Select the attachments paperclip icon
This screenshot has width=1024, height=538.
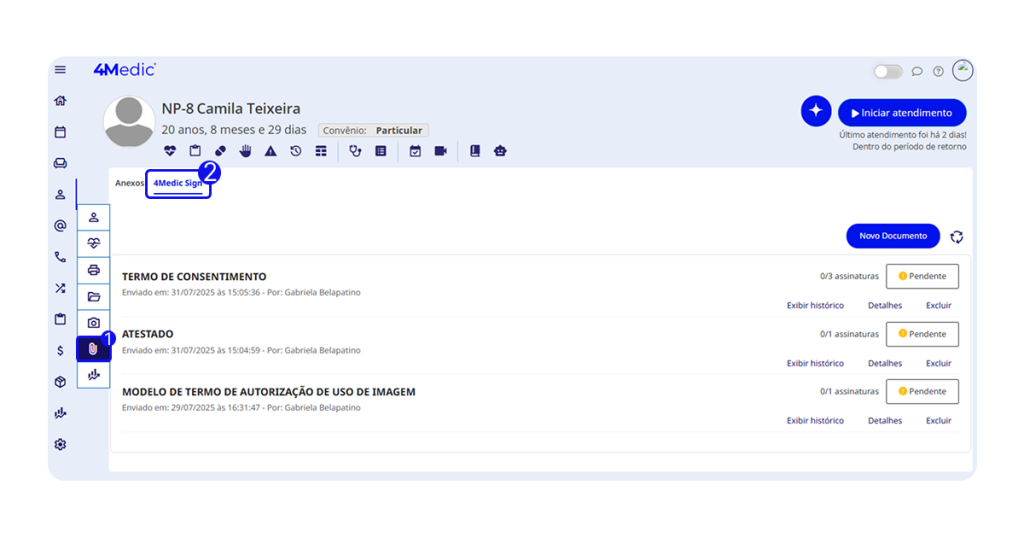pos(93,349)
